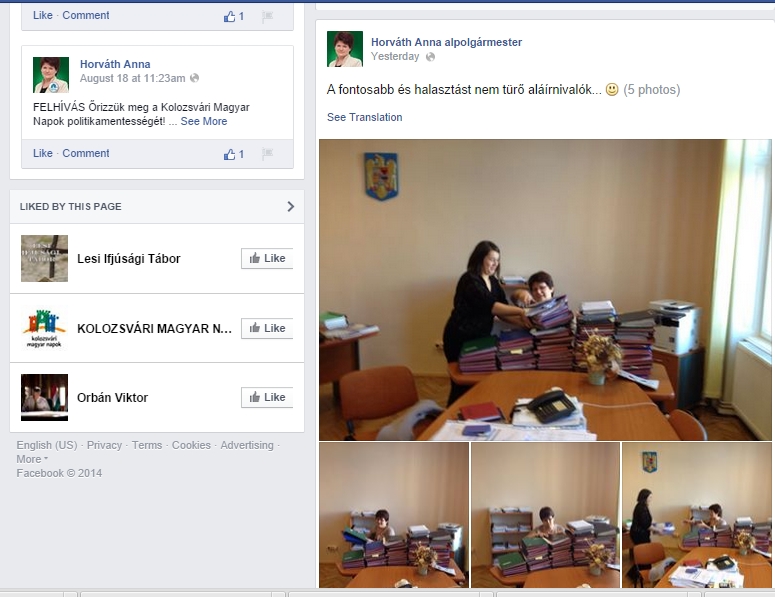The height and width of the screenshot is (597, 775).
Task: Click the globe icon beside the August 18 timestamp
Action: coord(195,78)
